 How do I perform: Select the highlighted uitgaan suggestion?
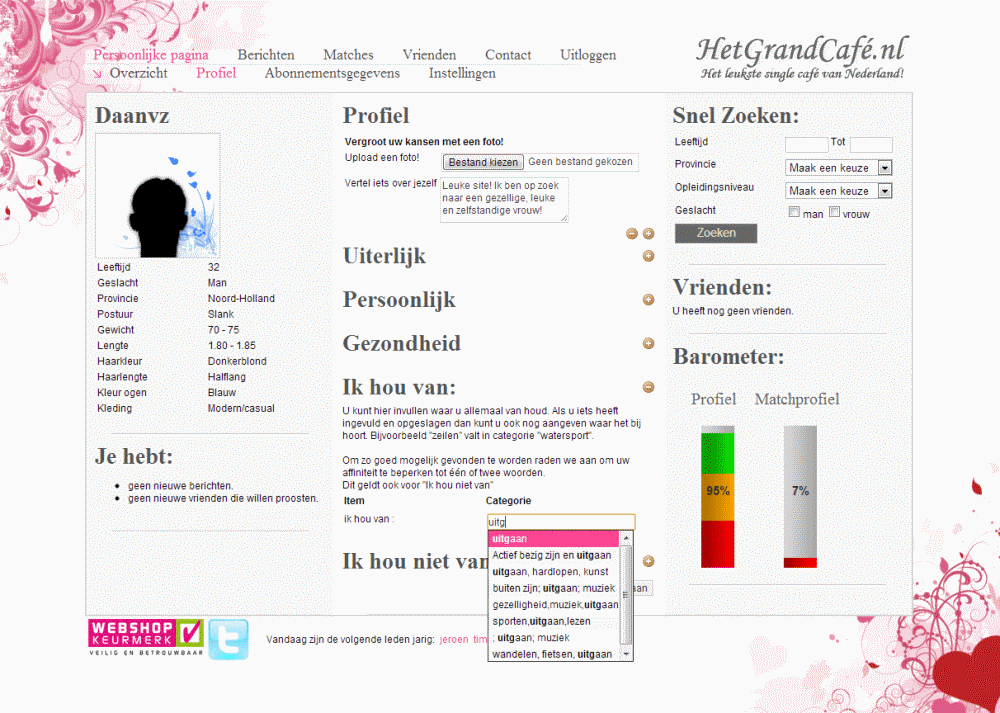click(x=554, y=539)
